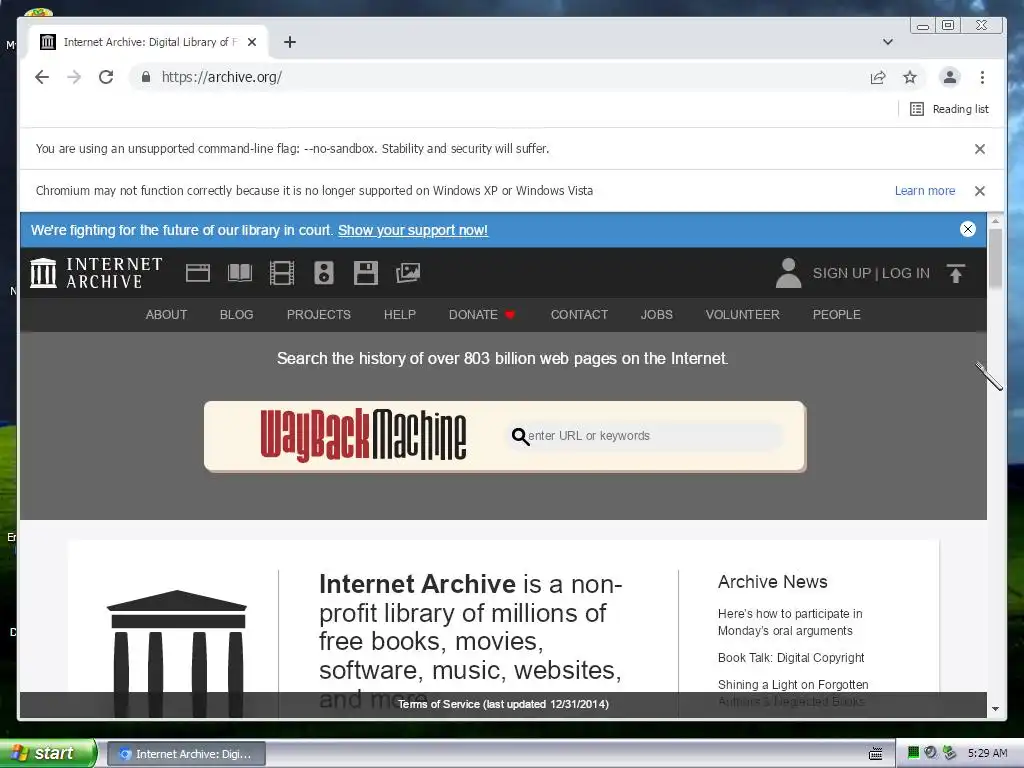Click the scrollbar up arrow

click(995, 221)
